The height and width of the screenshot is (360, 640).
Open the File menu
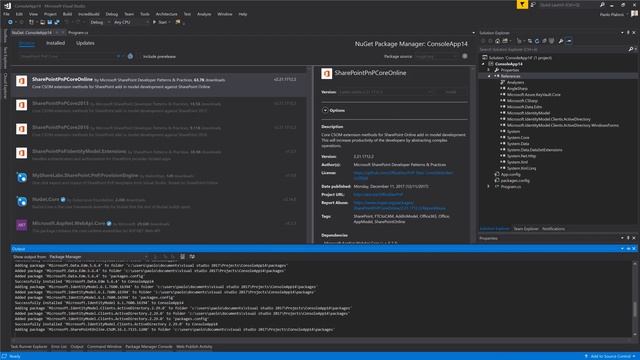pos(6,14)
